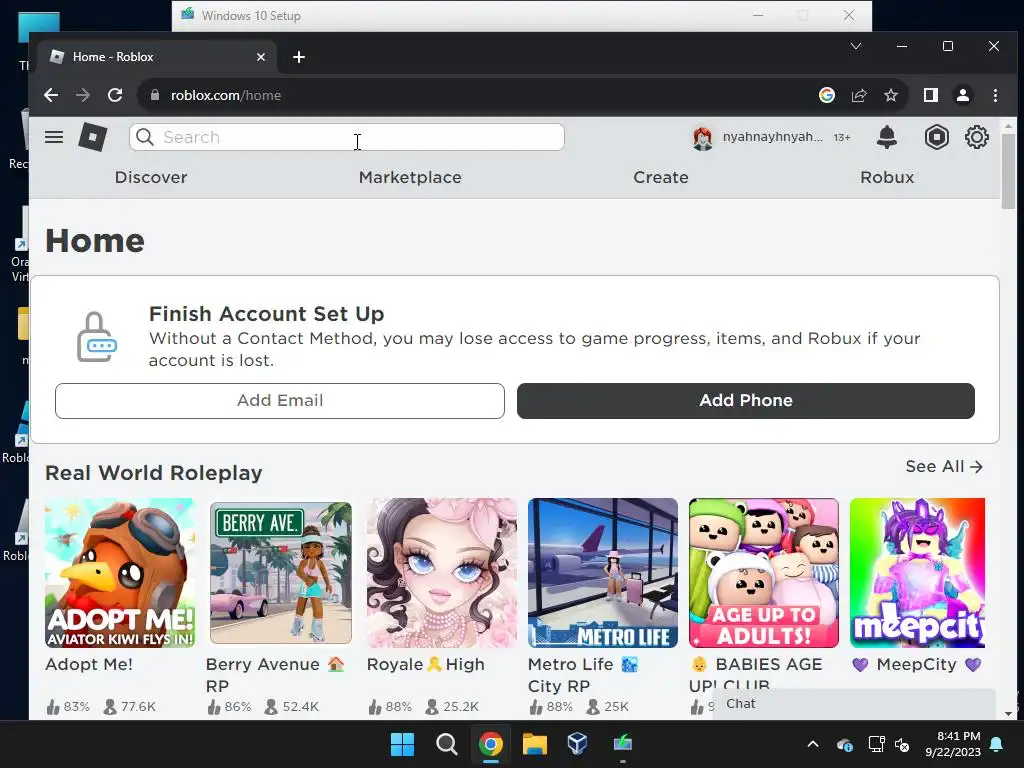1024x768 pixels.
Task: Click the Berry Avenue RP title
Action: (275, 675)
